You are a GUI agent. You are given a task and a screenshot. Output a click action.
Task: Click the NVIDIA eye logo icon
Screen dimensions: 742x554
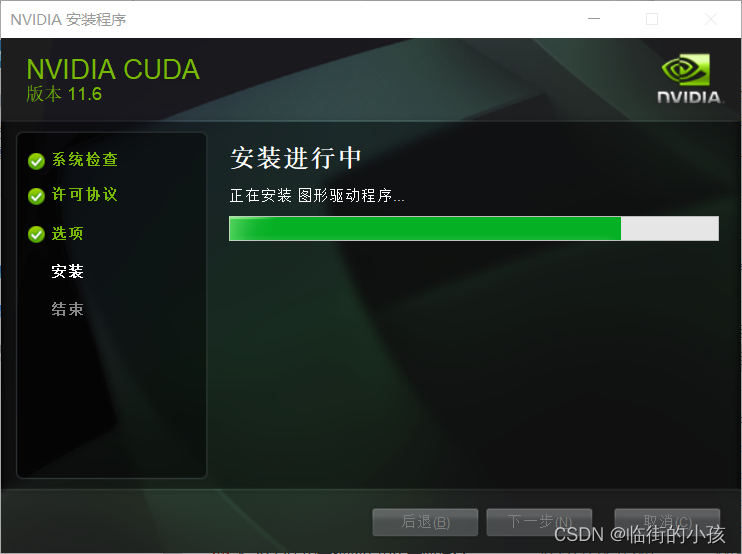pos(685,70)
